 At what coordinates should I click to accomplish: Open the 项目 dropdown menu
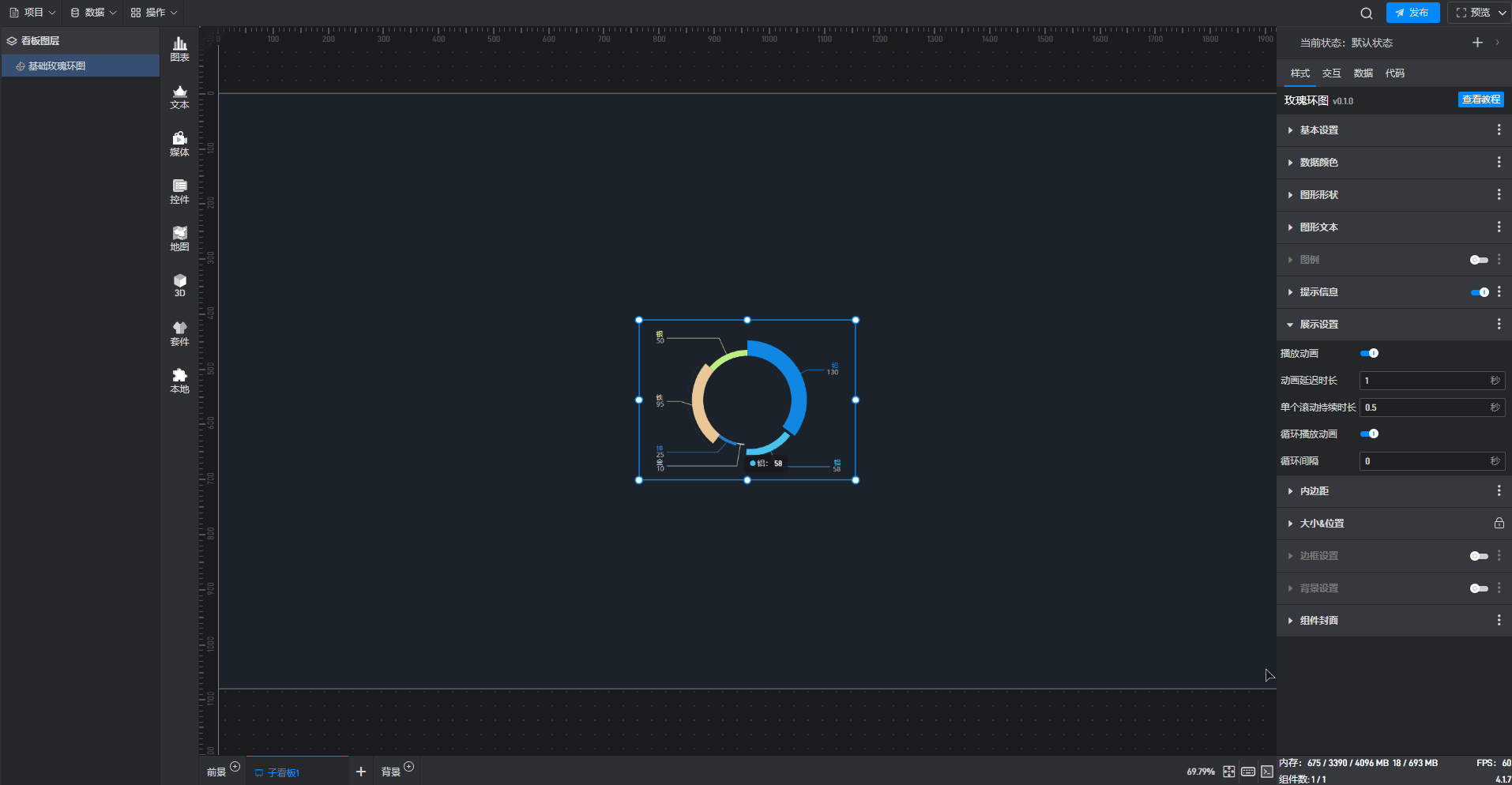(32, 13)
